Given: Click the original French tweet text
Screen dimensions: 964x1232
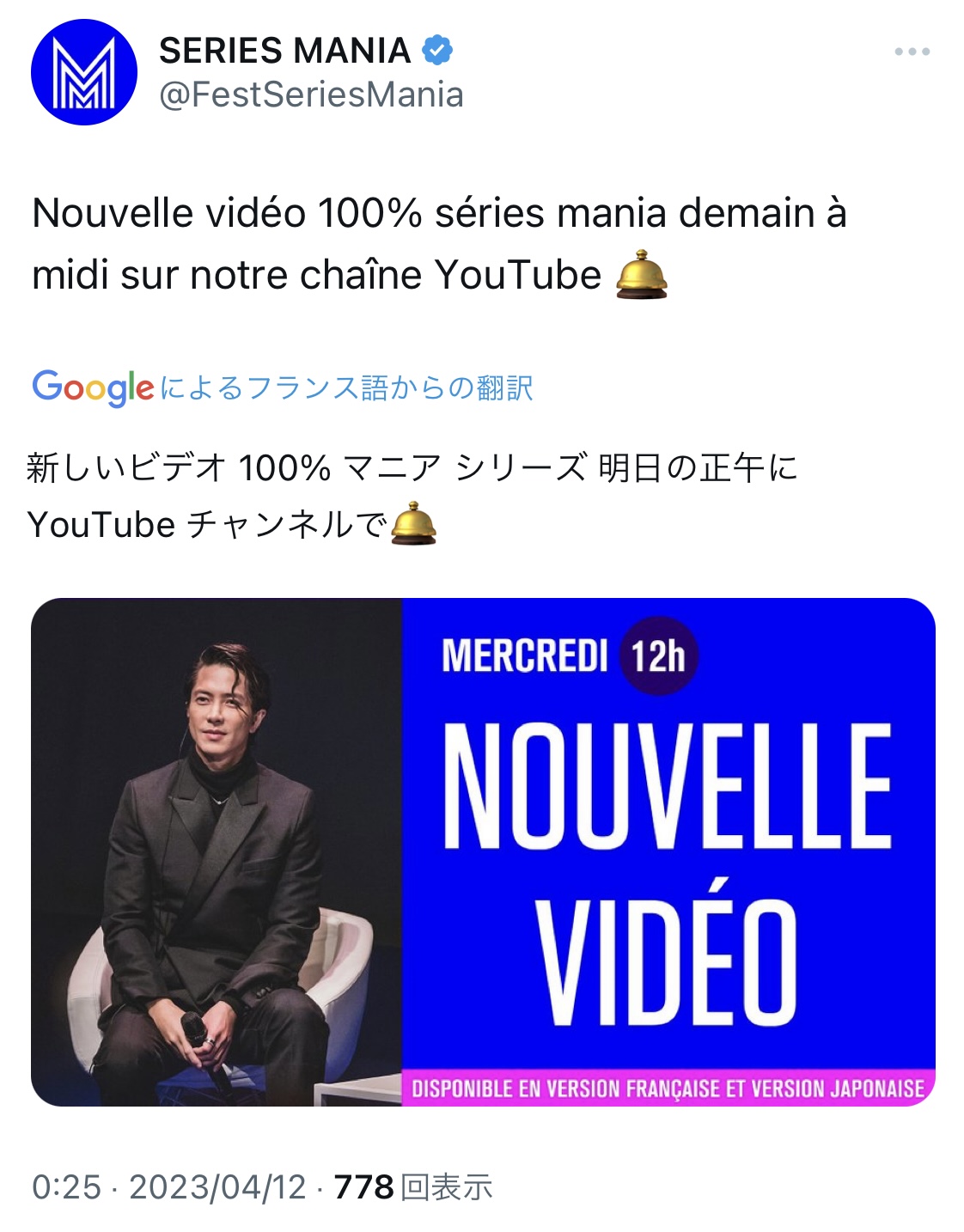Looking at the screenshot, I should tap(439, 244).
